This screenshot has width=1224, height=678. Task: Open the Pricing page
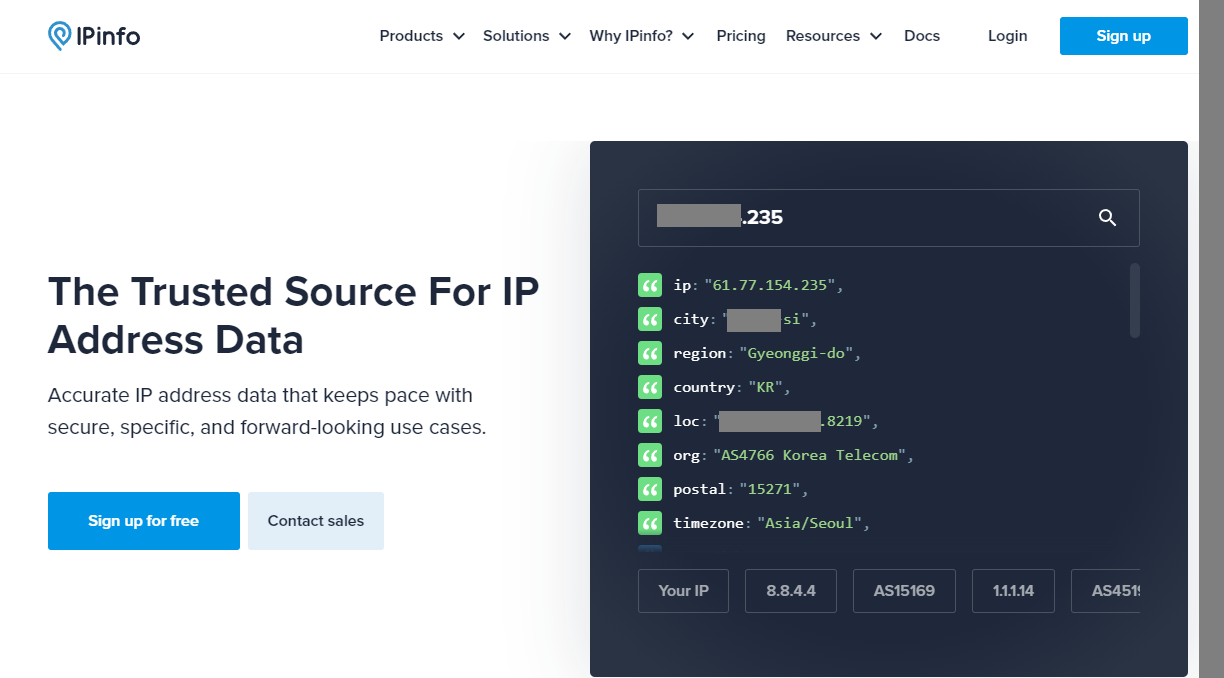[741, 36]
